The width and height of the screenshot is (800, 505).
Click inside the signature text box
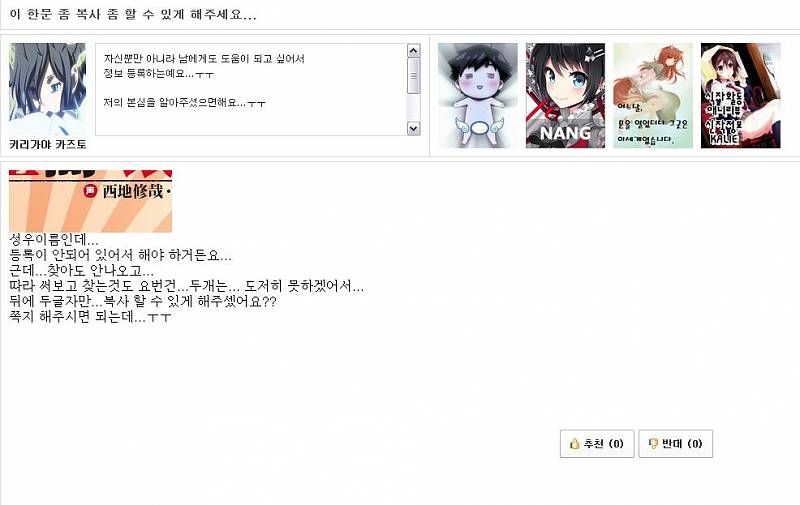point(251,90)
